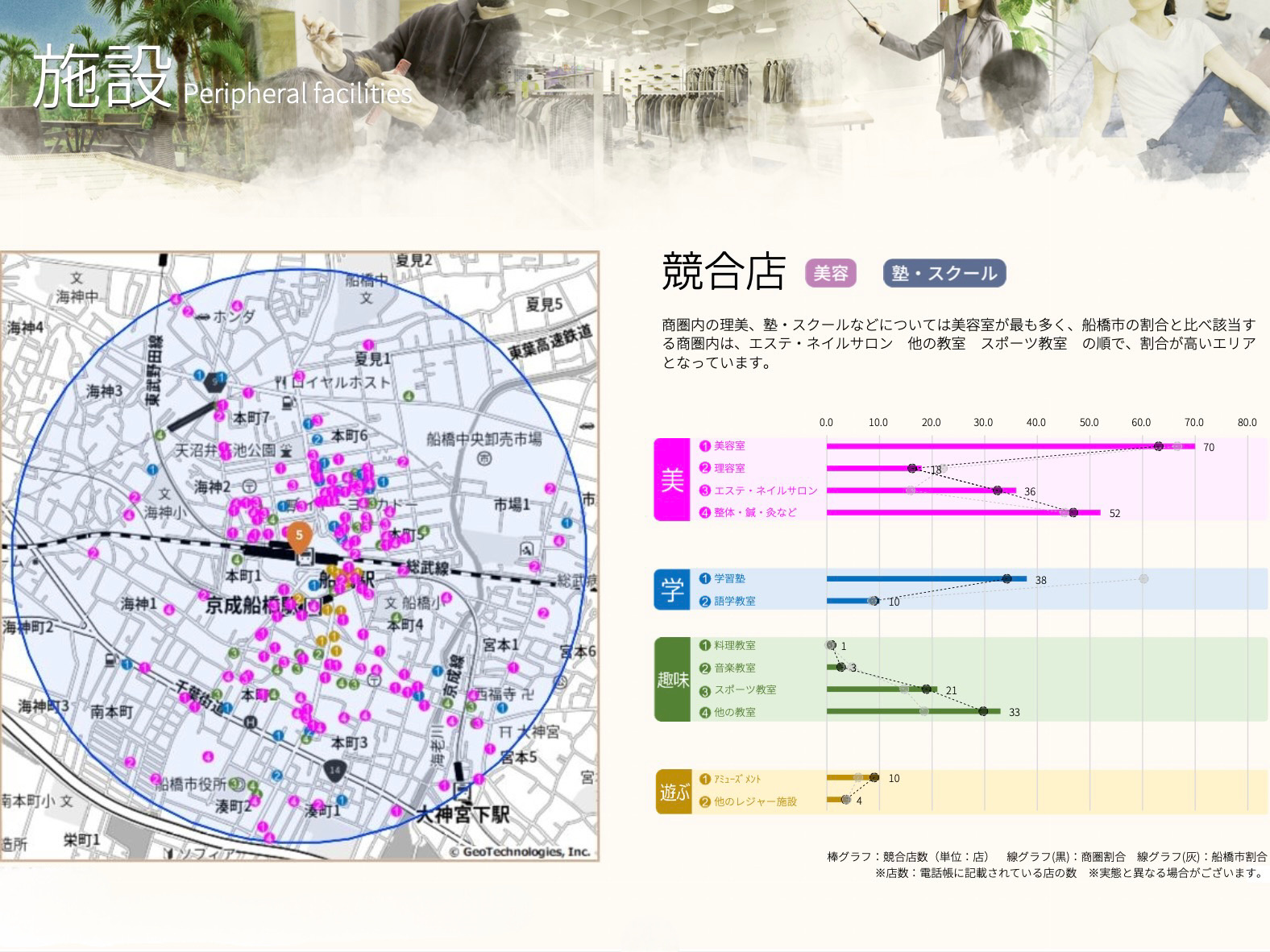Click the 競合店 heading
The width and height of the screenshot is (1270, 952).
point(723,271)
